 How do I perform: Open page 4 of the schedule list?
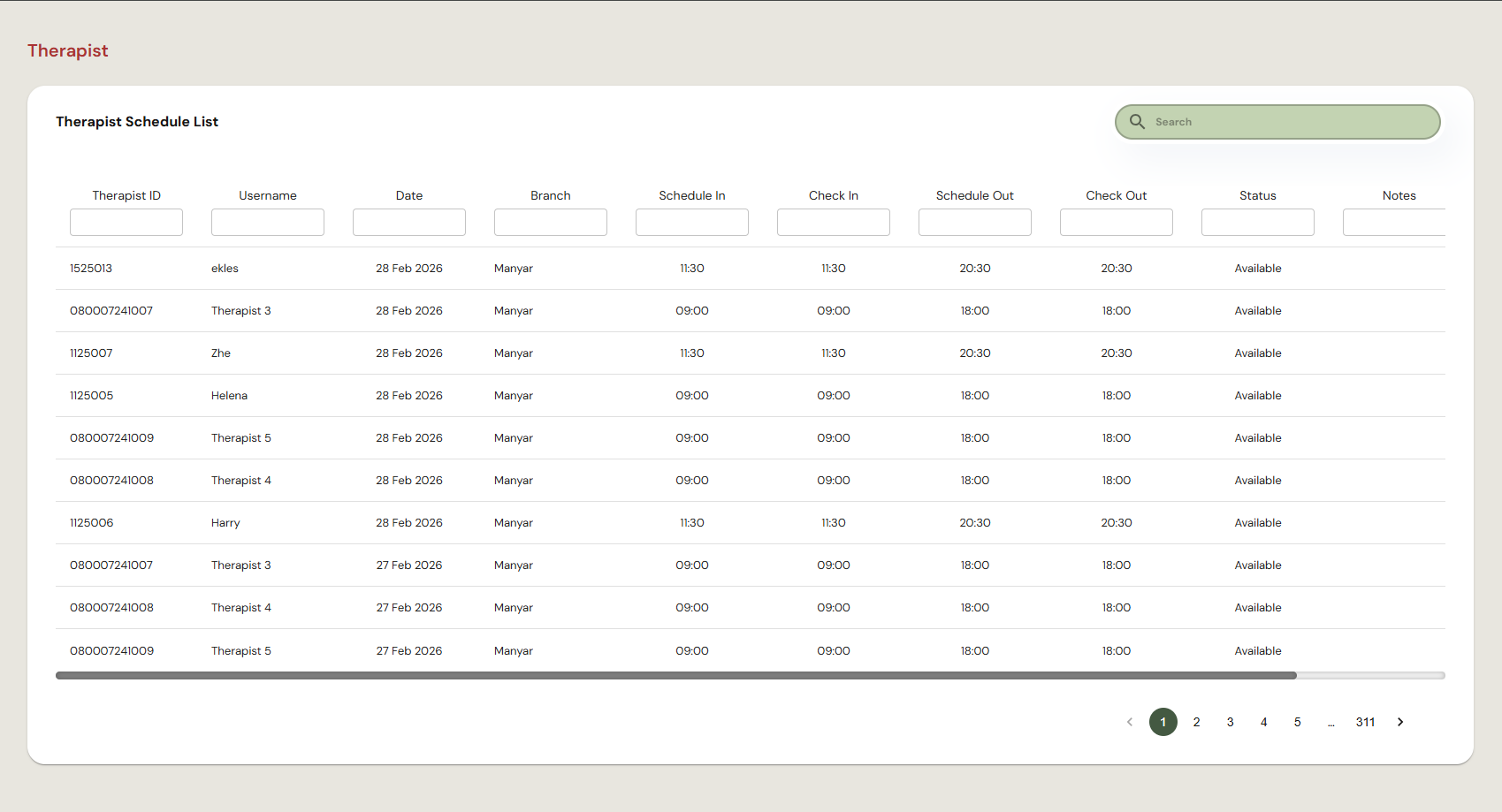[1264, 722]
